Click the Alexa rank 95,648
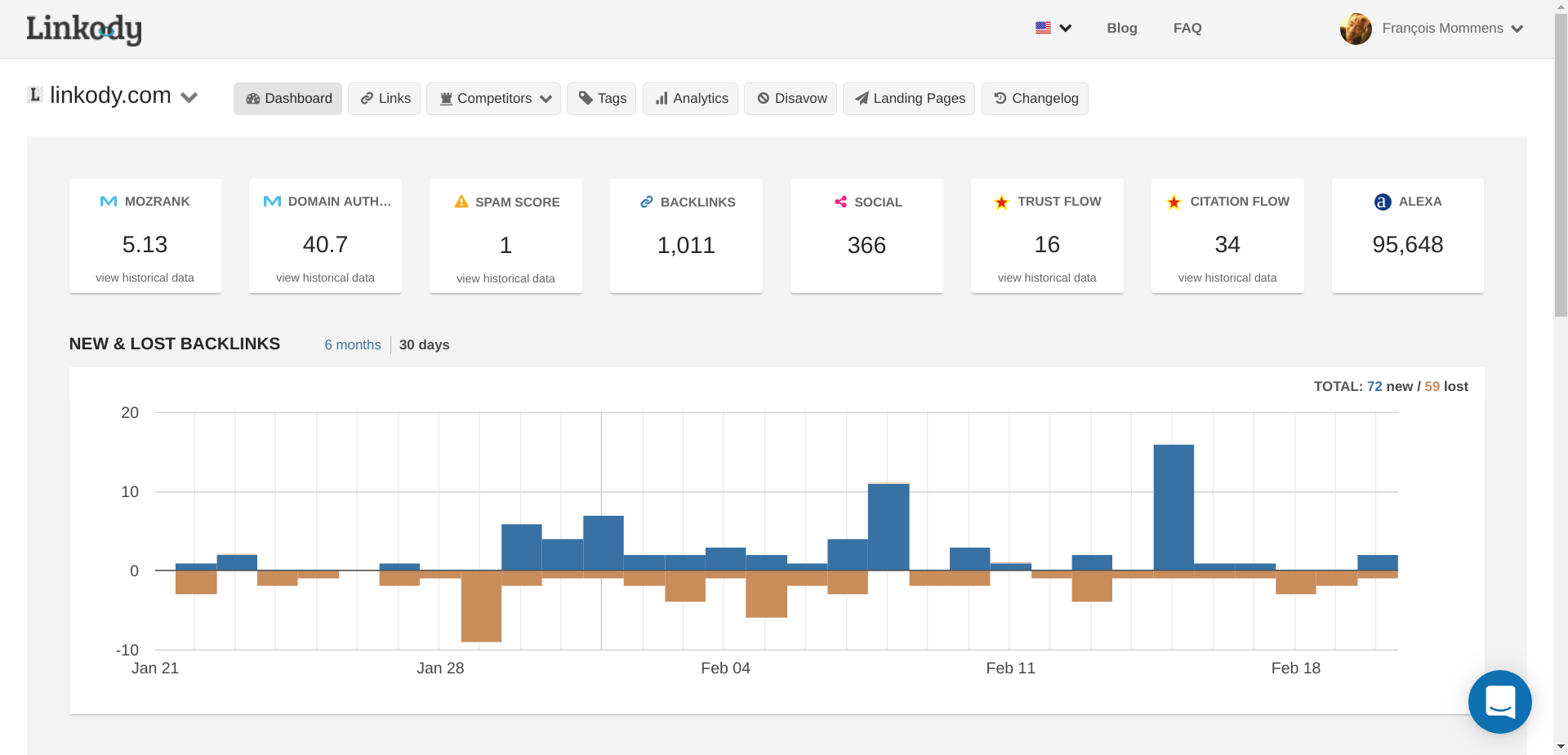 click(x=1408, y=244)
